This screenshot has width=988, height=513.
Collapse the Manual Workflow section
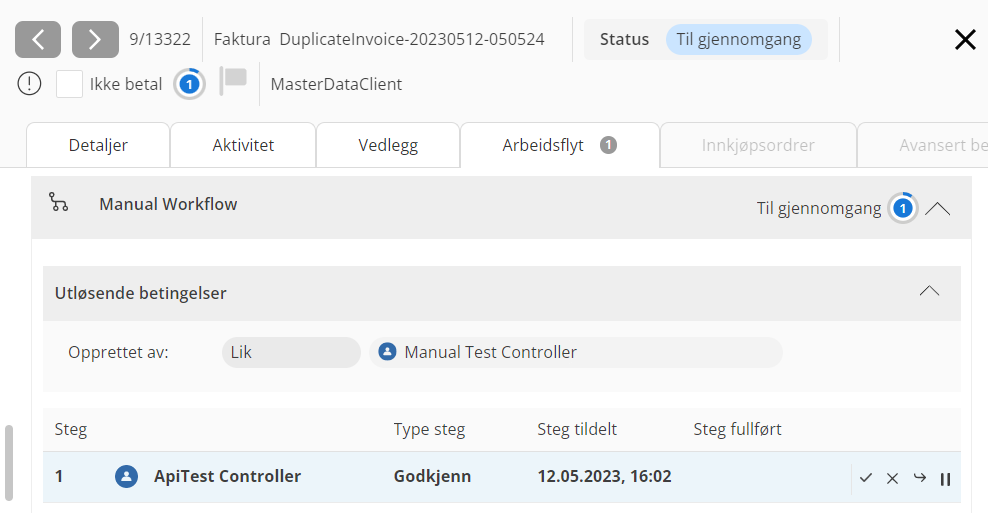tap(937, 209)
